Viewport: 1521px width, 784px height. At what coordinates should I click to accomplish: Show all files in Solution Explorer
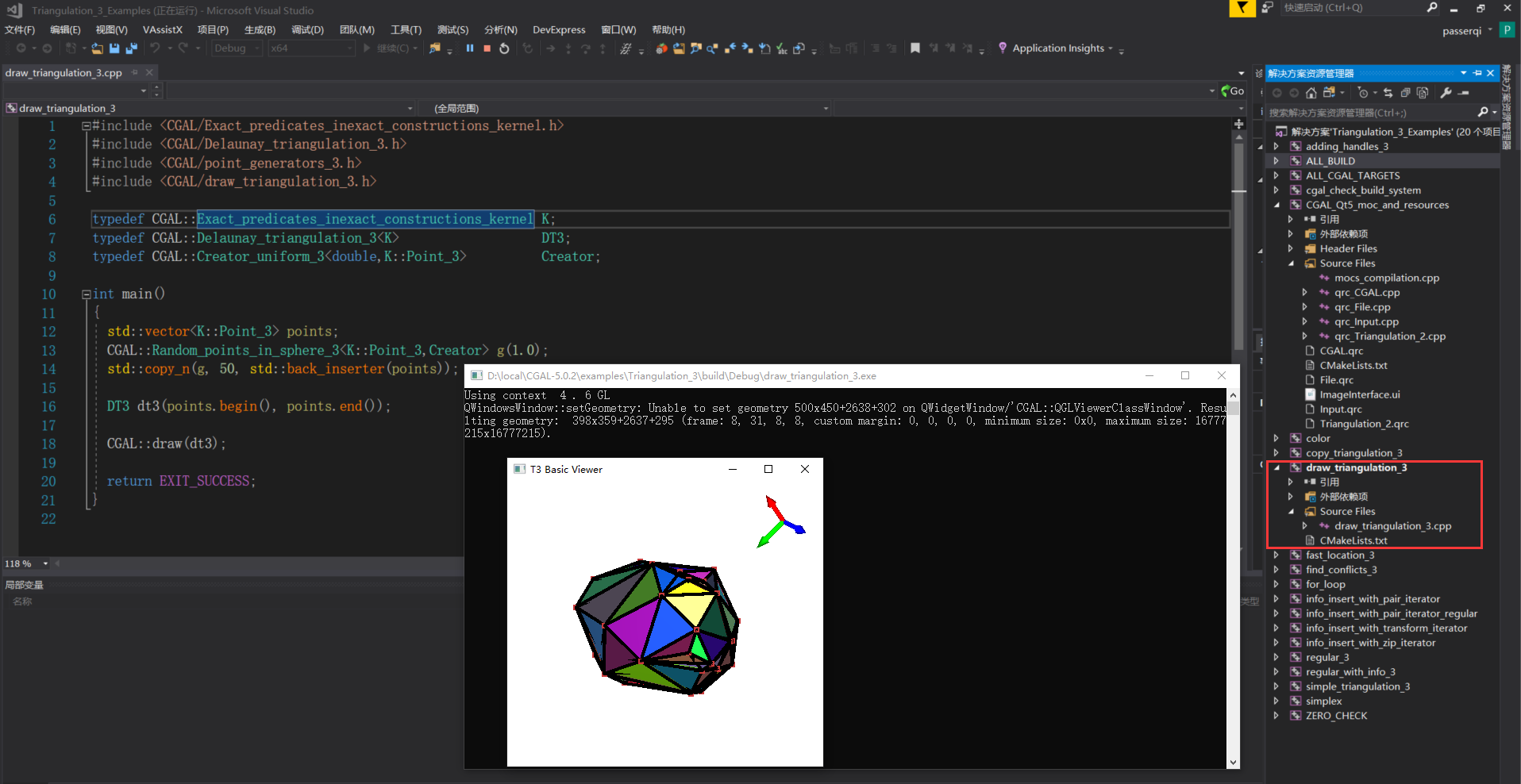pyautogui.click(x=1423, y=93)
